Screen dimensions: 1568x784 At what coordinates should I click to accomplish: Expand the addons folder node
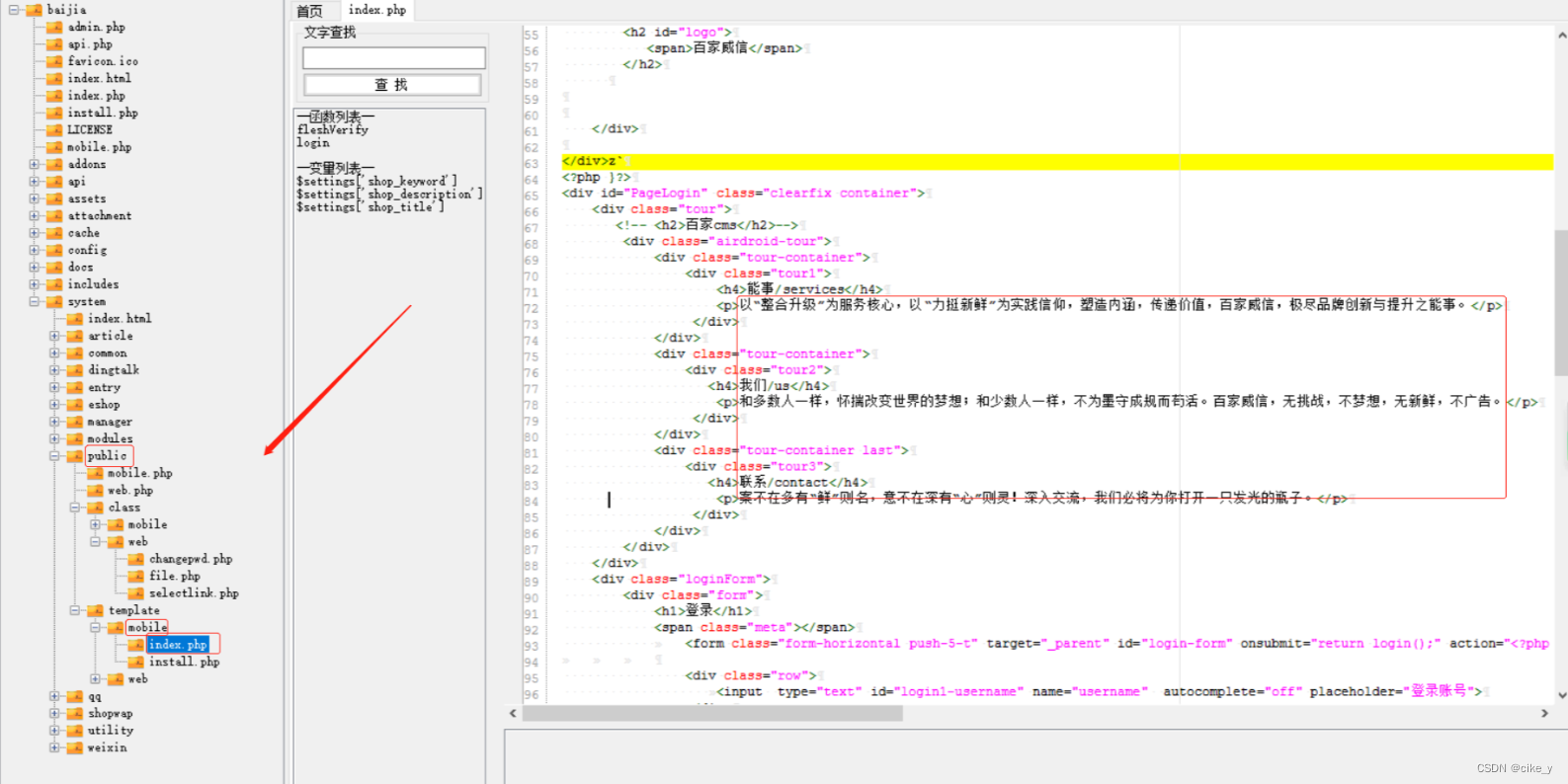tap(35, 164)
